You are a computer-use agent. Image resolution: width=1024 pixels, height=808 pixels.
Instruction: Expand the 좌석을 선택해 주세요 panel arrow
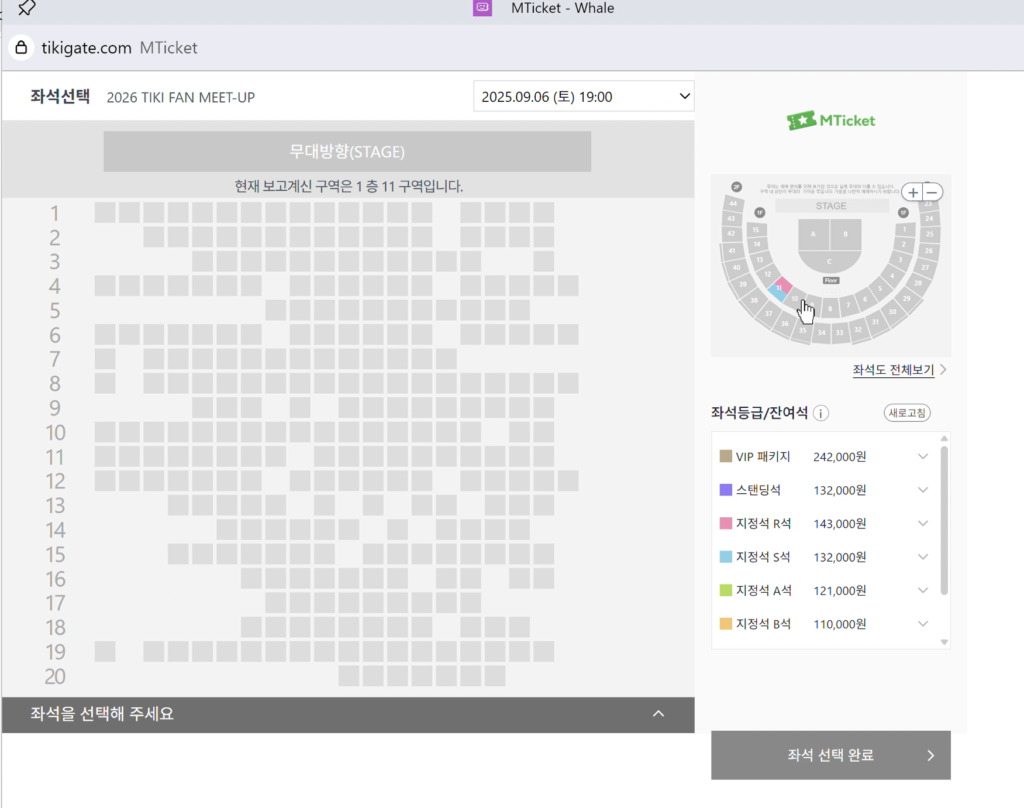(x=658, y=714)
